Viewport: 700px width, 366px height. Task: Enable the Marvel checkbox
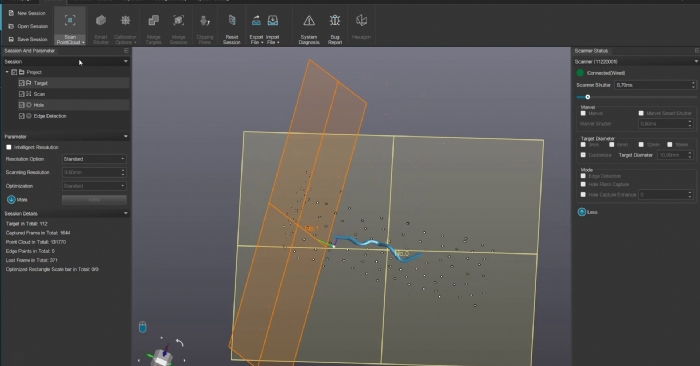coord(583,113)
